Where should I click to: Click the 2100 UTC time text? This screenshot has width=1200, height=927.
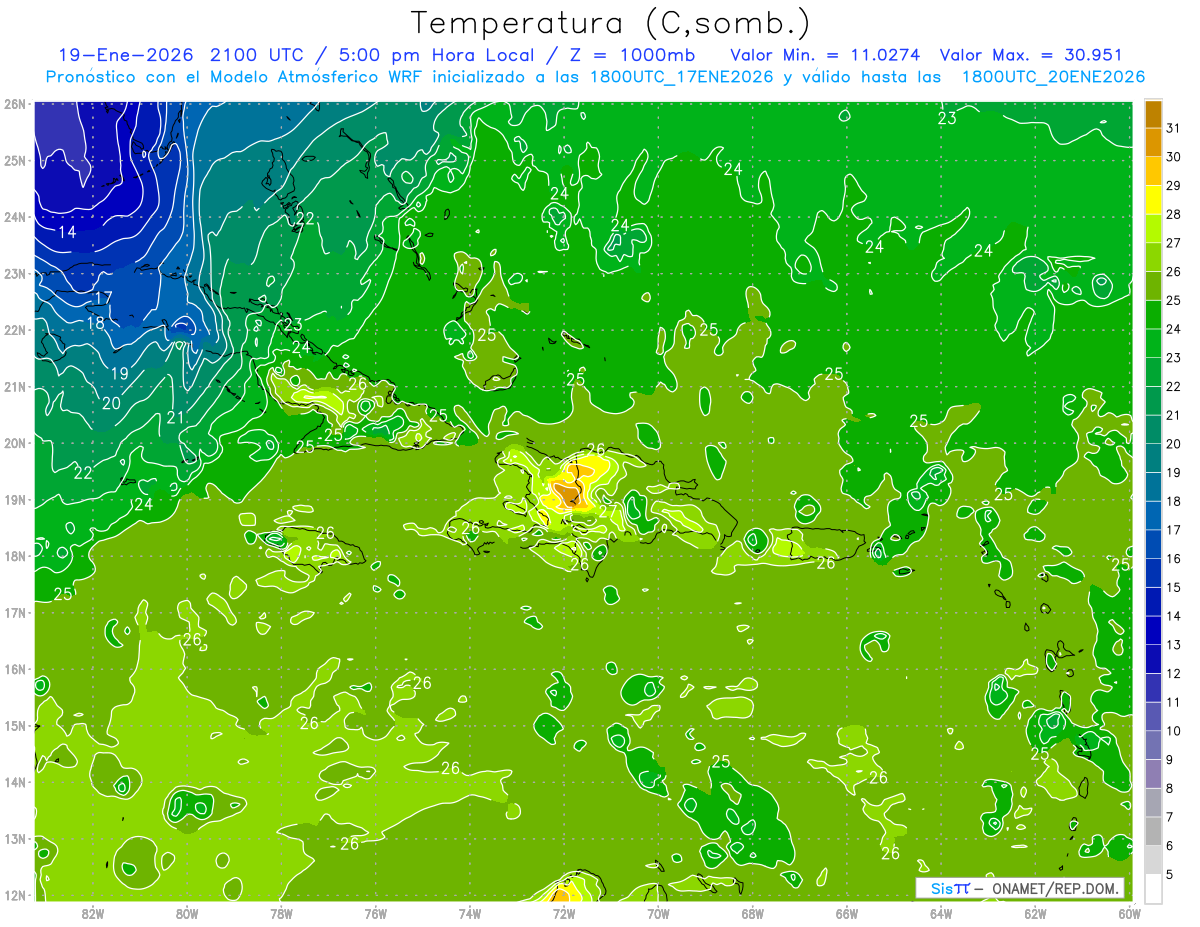[259, 55]
